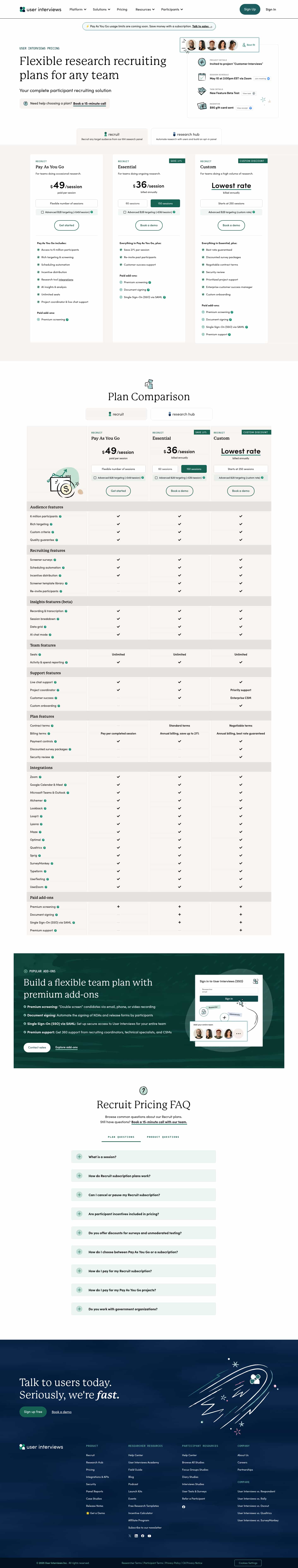Viewport: 298px width, 1568px height.
Task: Open Cookies Settings in the footer
Action: click(248, 1563)
